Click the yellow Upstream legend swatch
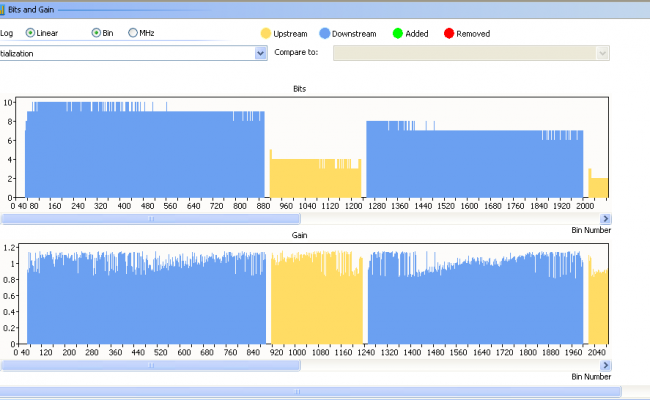Screen dimensions: 650x400 tap(266, 34)
